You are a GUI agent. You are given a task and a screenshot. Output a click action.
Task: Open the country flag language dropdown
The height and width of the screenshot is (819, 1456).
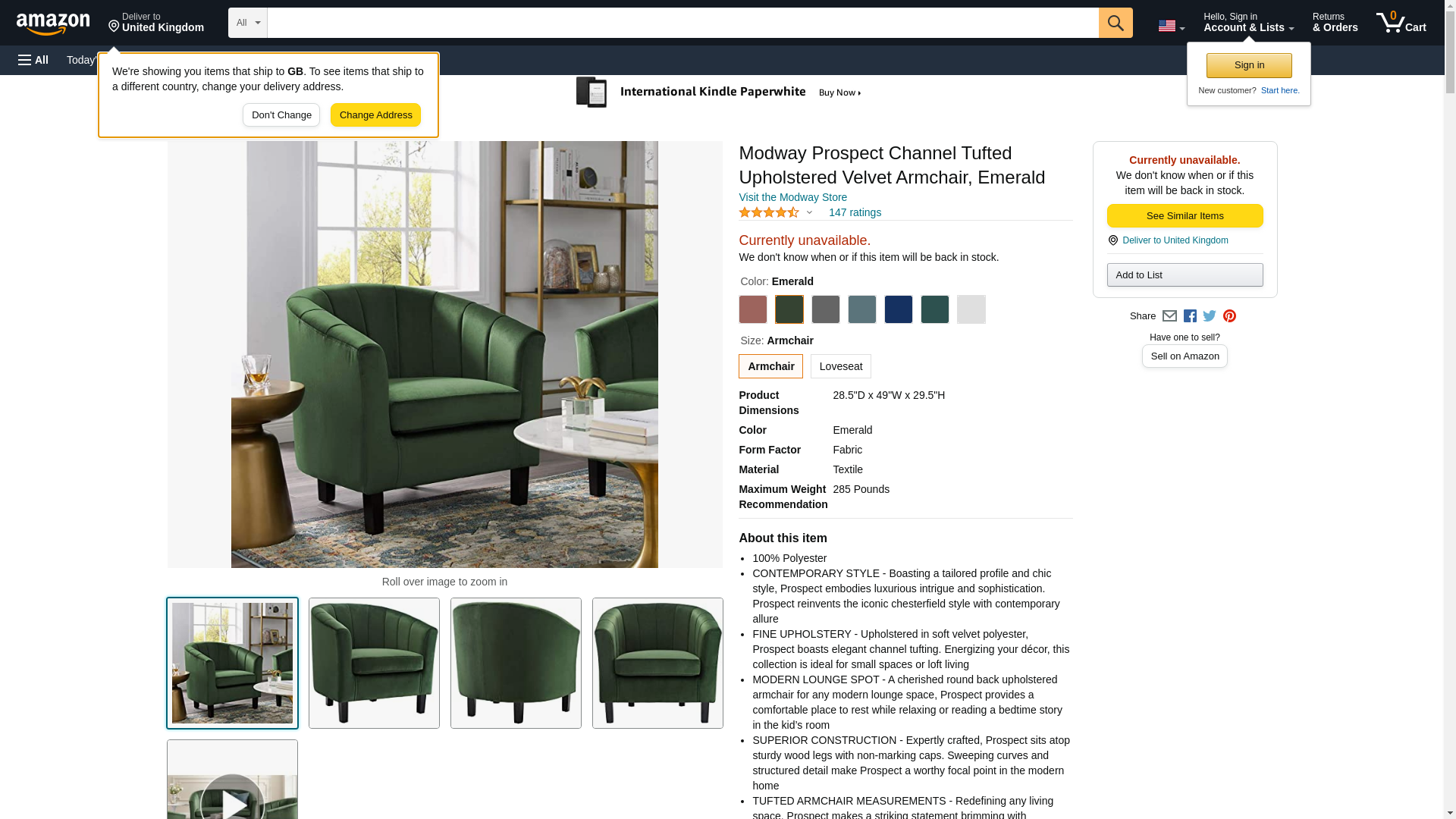(1171, 26)
